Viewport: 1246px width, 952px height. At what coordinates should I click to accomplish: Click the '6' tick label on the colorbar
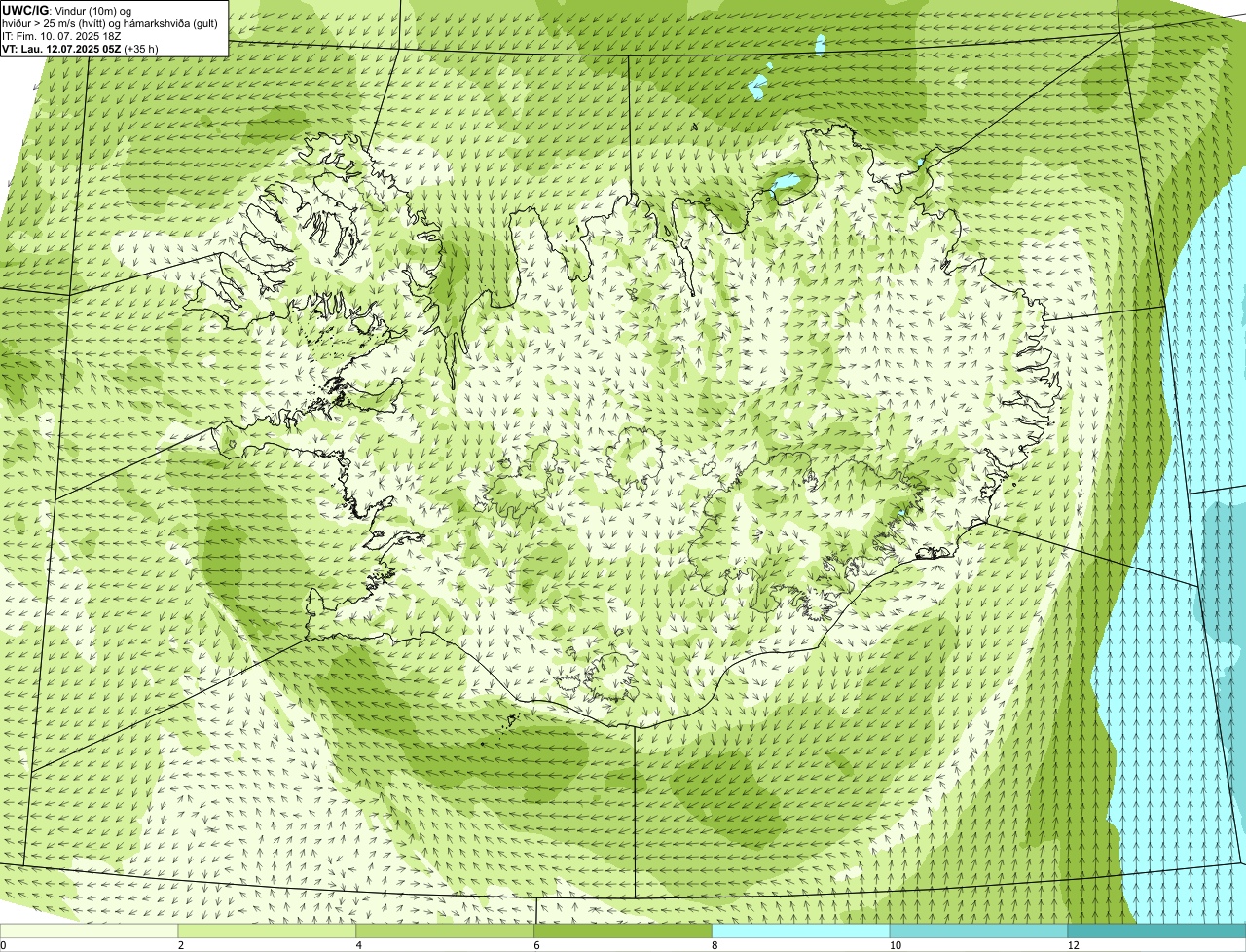[536, 945]
